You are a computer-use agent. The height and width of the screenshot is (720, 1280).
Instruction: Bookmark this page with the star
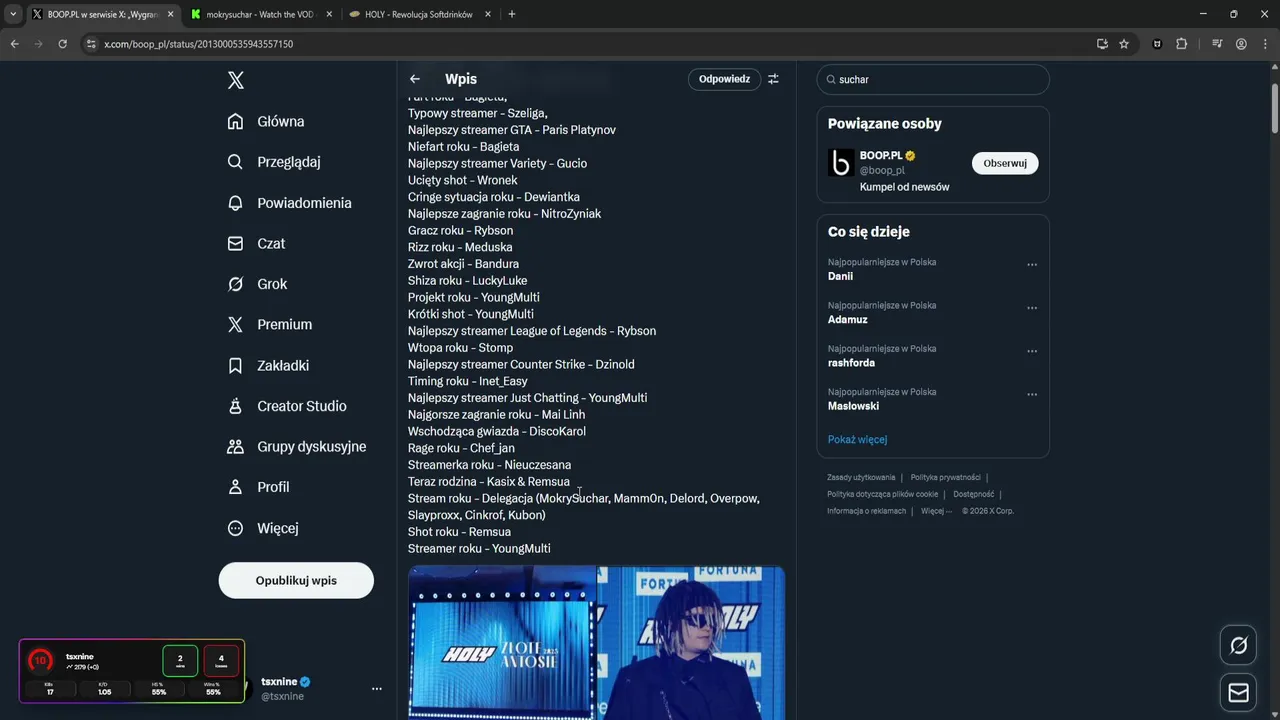pos(1124,44)
